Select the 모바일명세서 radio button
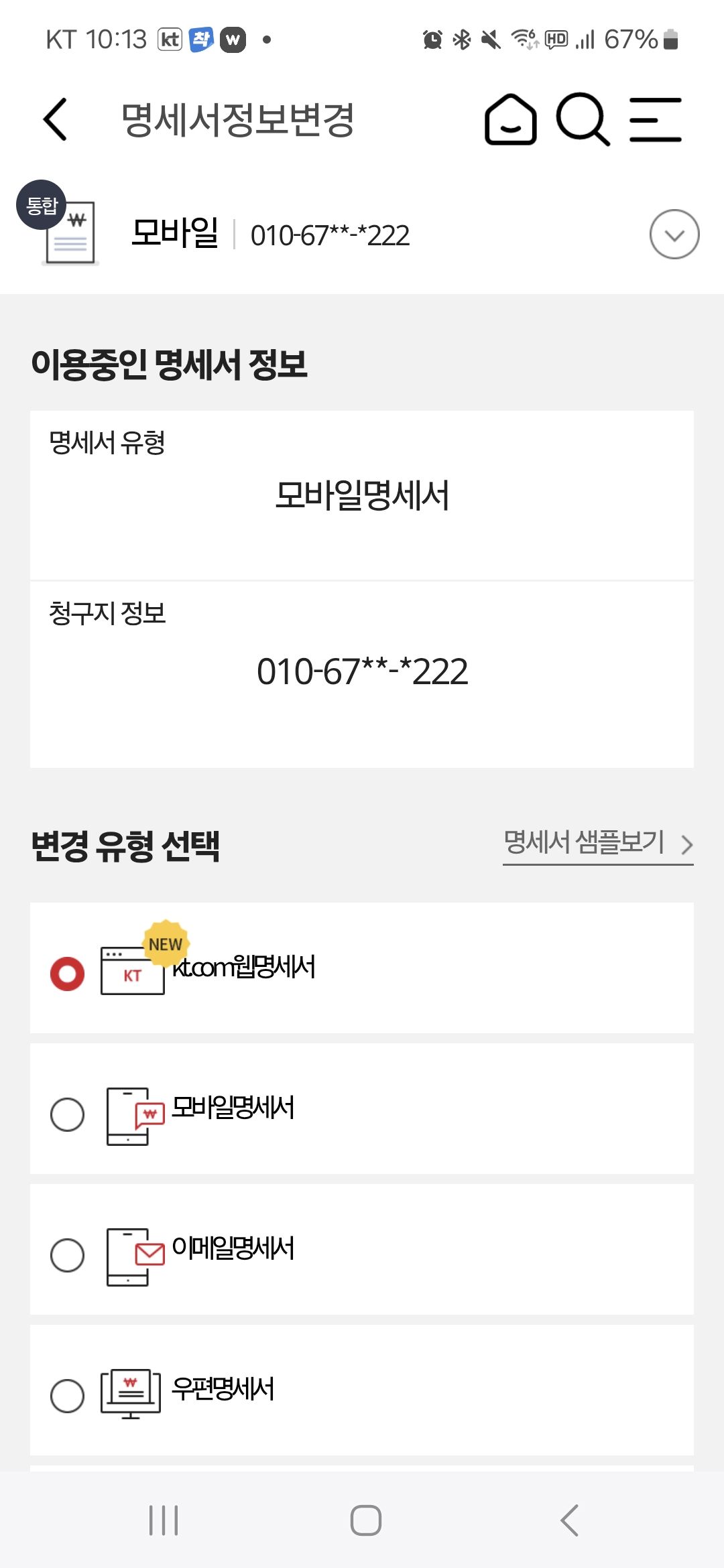 tap(67, 1114)
